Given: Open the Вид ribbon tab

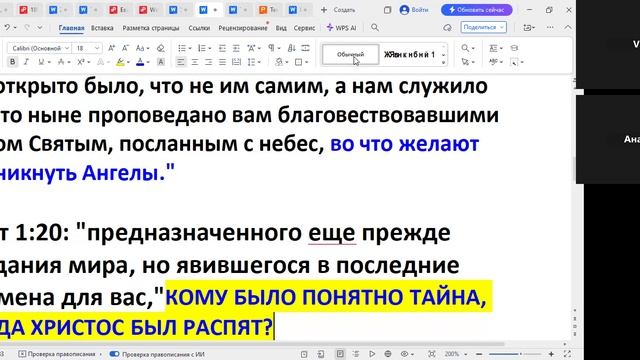Looking at the screenshot, I should (x=281, y=28).
